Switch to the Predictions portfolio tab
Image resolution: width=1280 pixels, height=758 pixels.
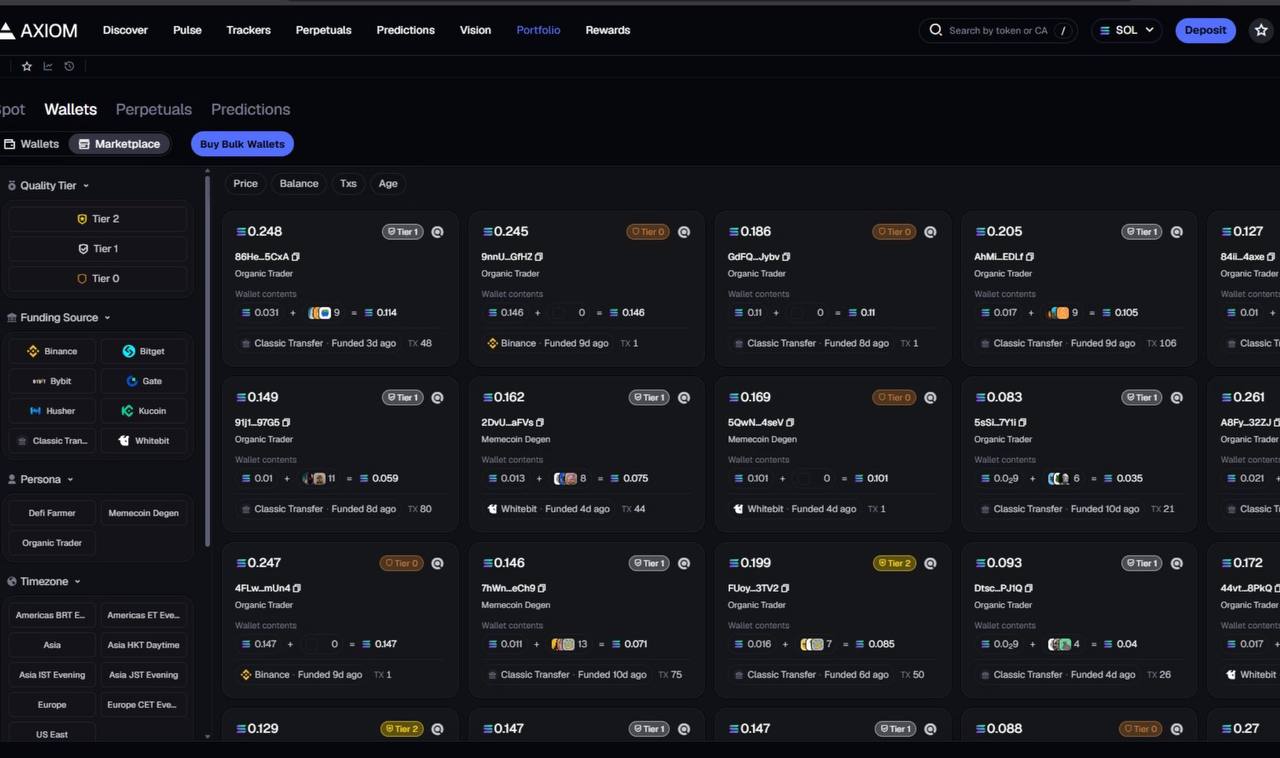pyautogui.click(x=250, y=110)
